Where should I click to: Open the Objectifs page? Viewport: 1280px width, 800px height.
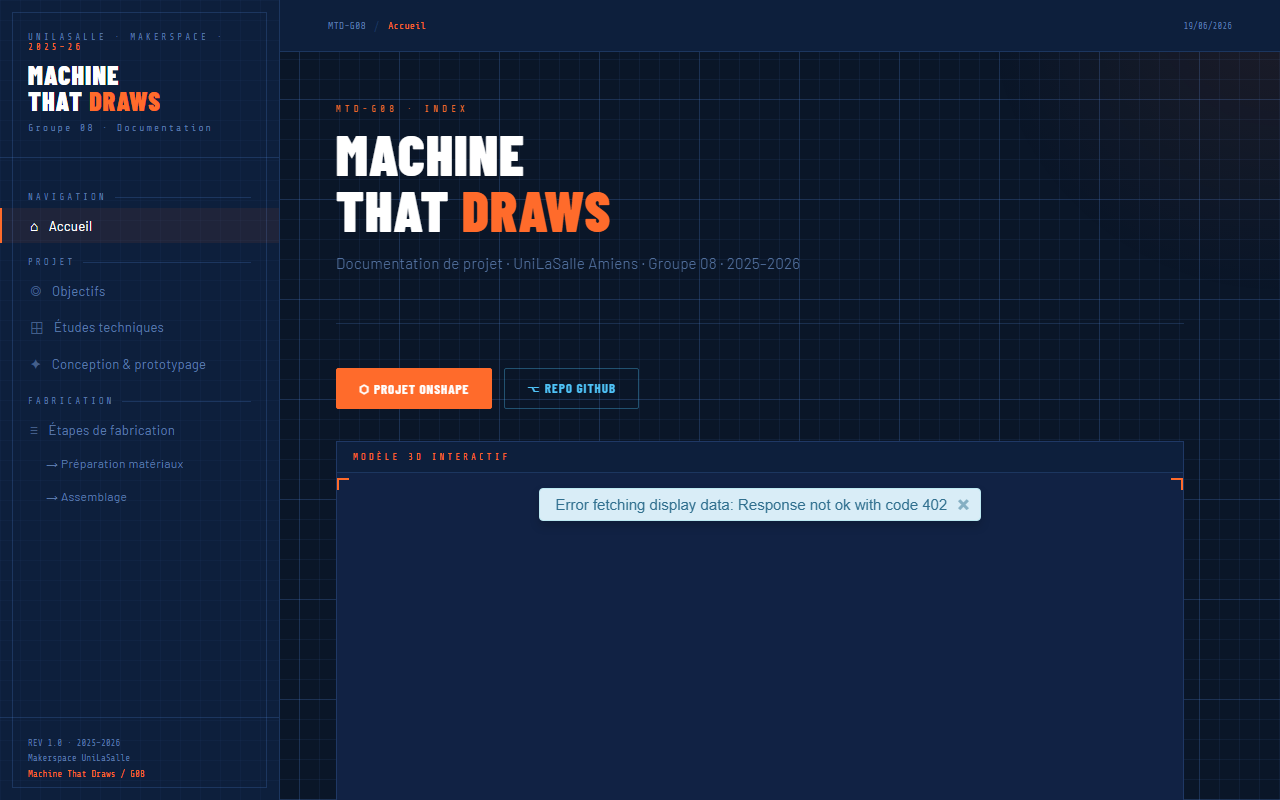coord(140,291)
